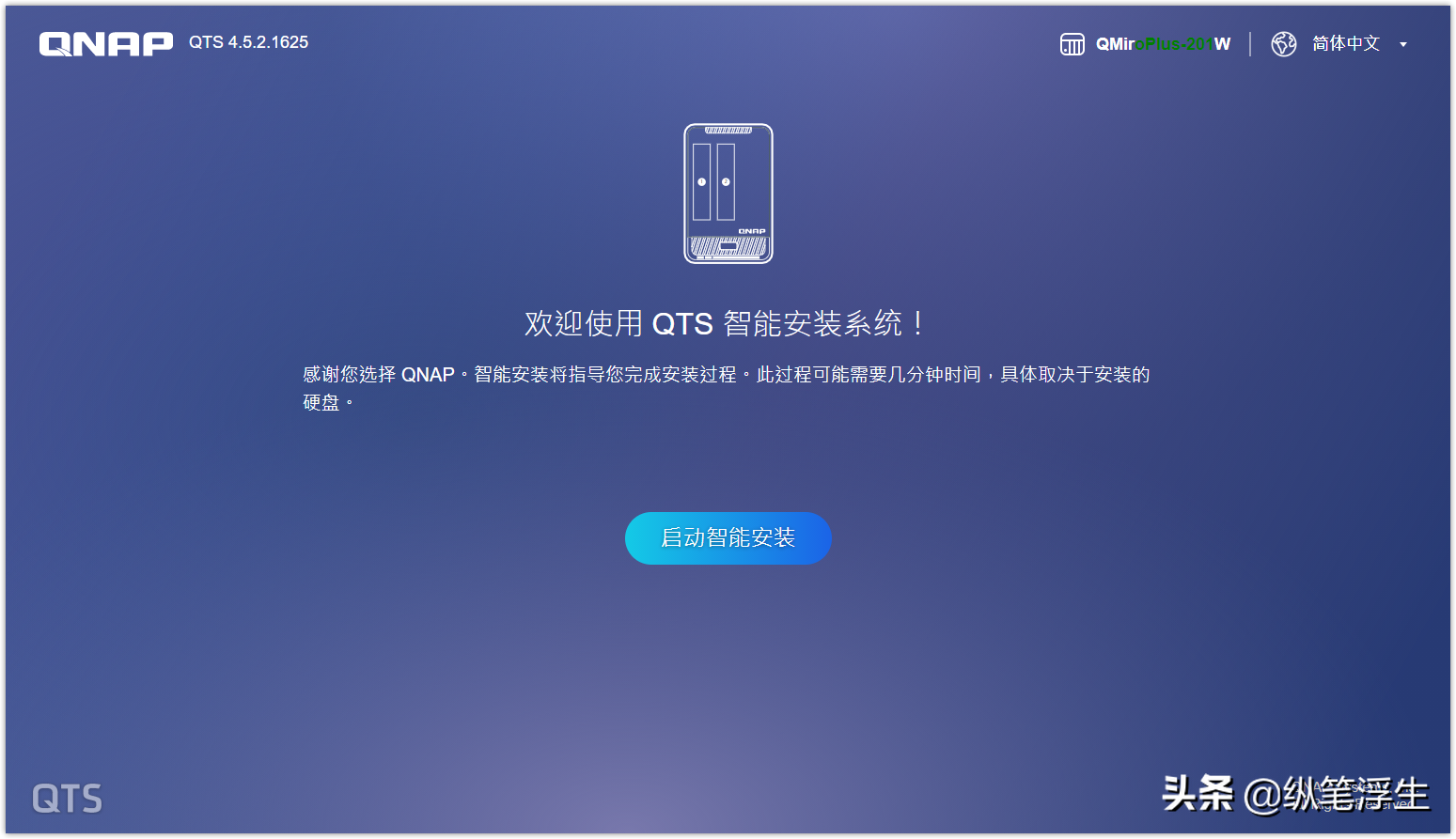This screenshot has height=839, width=1456.
Task: Click the globe language icon
Action: (x=1284, y=44)
